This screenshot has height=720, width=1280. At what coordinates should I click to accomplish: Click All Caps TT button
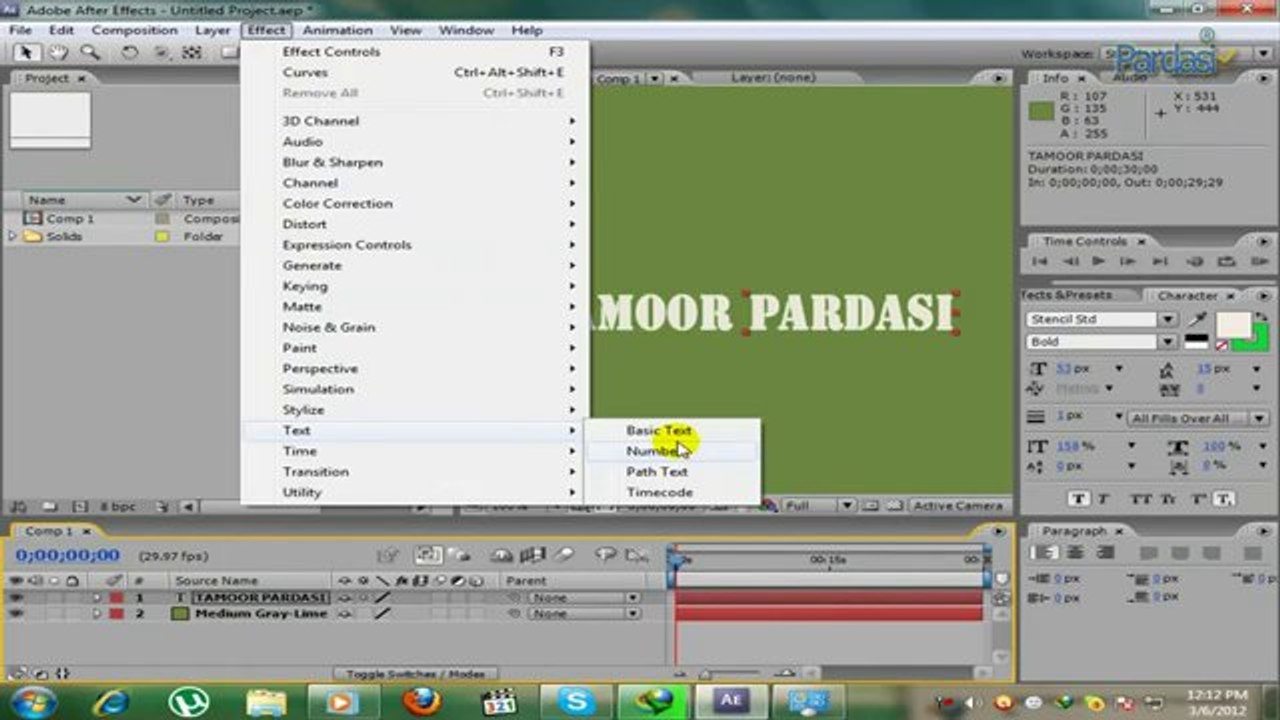[1140, 499]
